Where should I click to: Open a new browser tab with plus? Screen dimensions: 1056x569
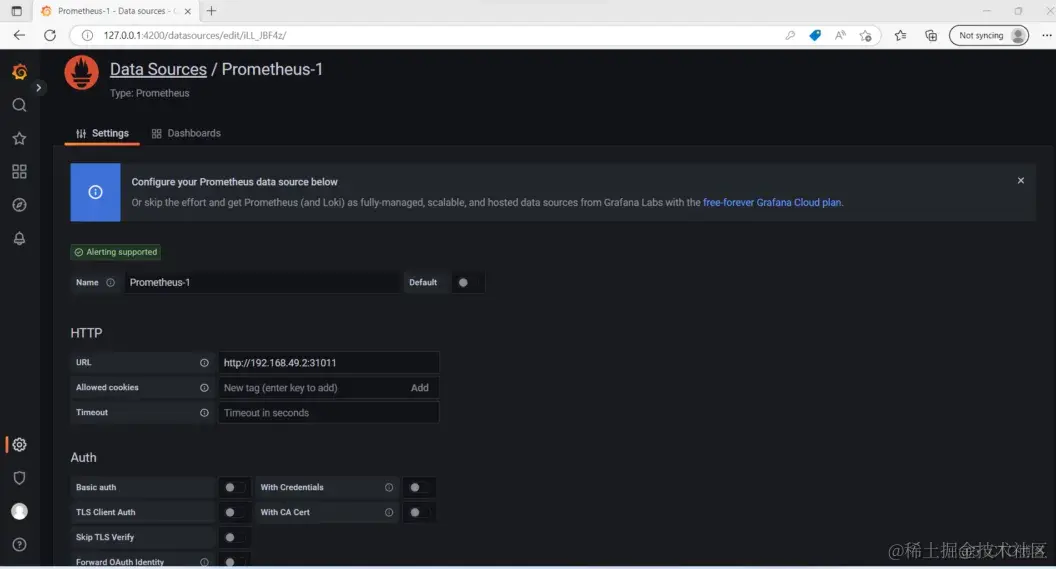tap(211, 11)
